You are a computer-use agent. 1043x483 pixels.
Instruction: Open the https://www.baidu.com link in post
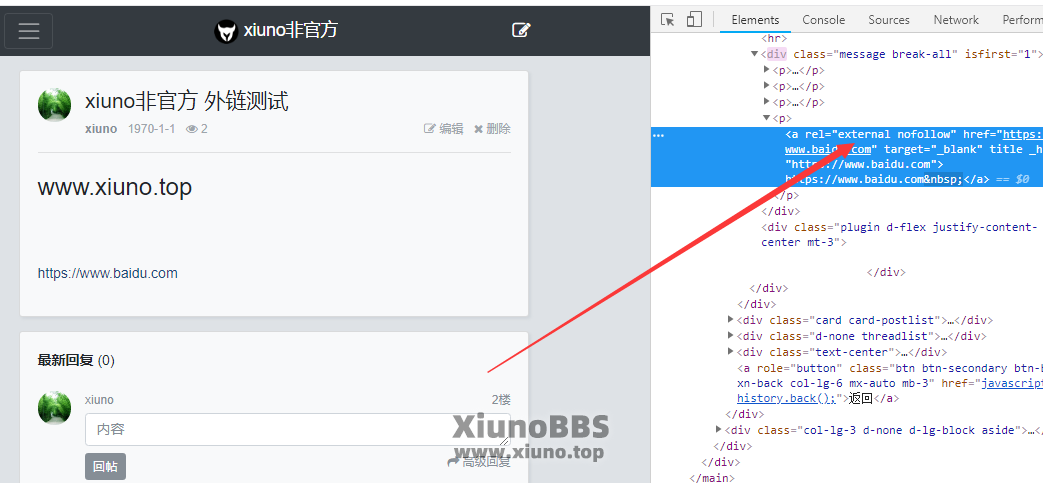point(108,273)
